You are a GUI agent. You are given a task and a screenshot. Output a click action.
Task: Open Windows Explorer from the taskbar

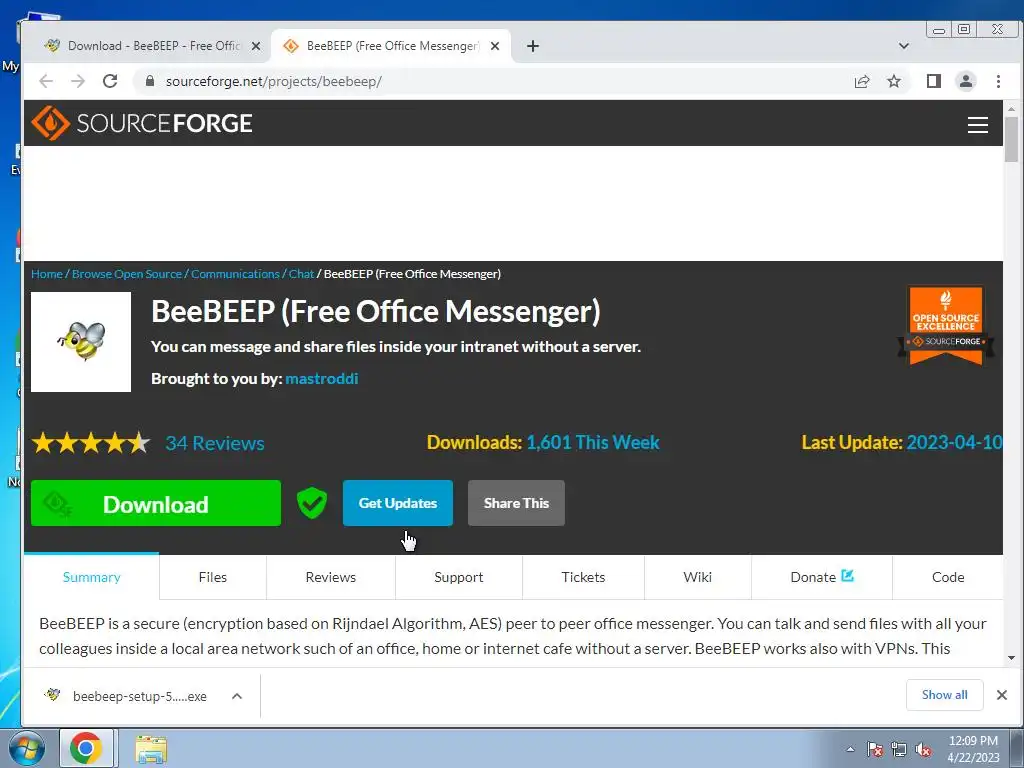151,748
